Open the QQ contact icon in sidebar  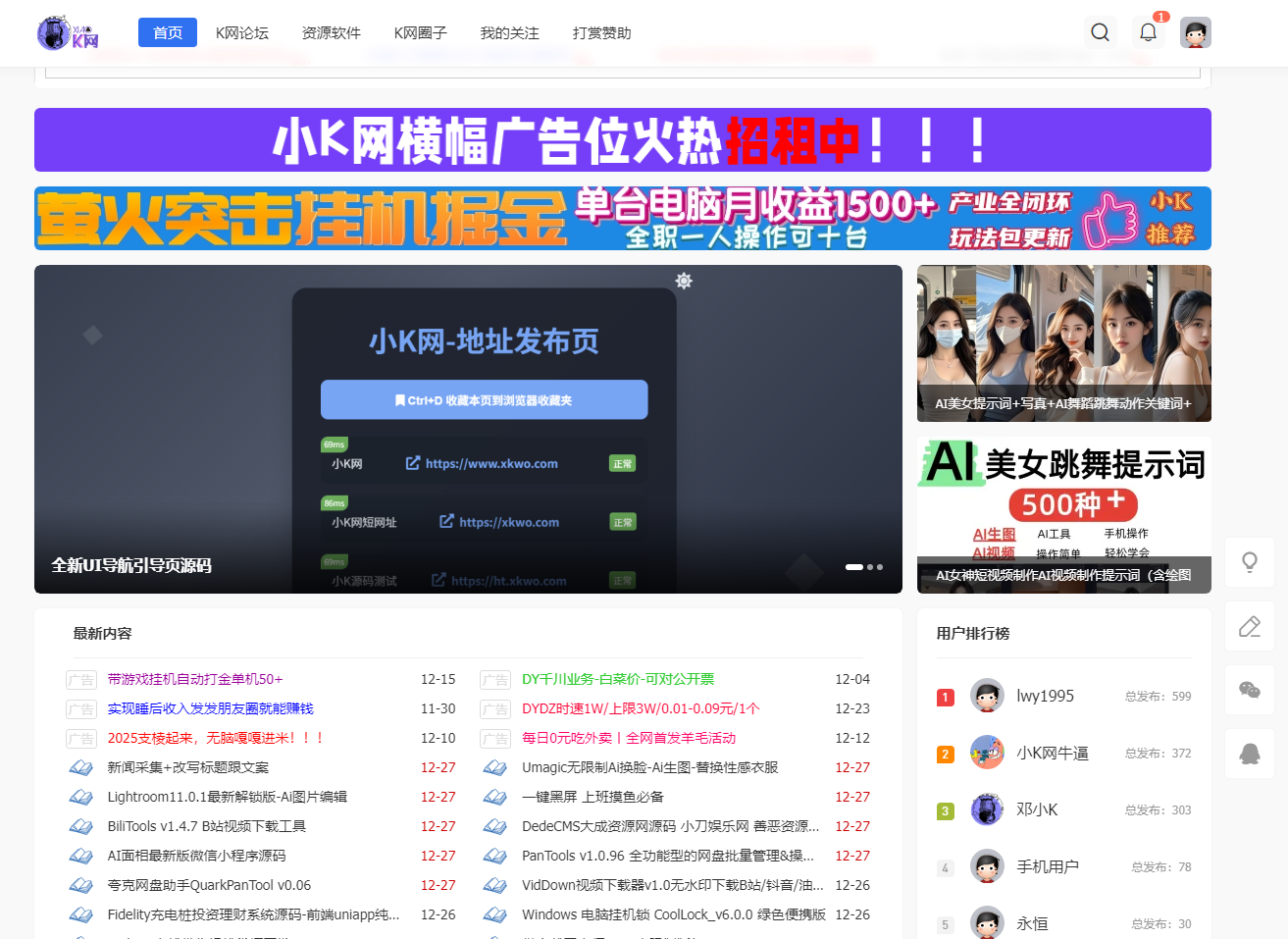point(1249,754)
